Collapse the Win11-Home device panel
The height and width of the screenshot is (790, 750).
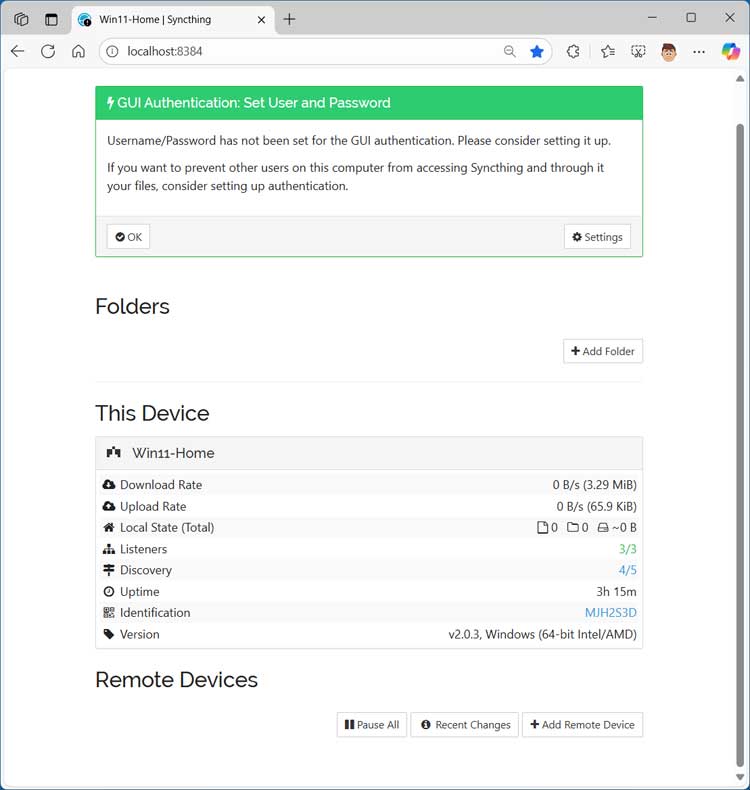click(369, 453)
